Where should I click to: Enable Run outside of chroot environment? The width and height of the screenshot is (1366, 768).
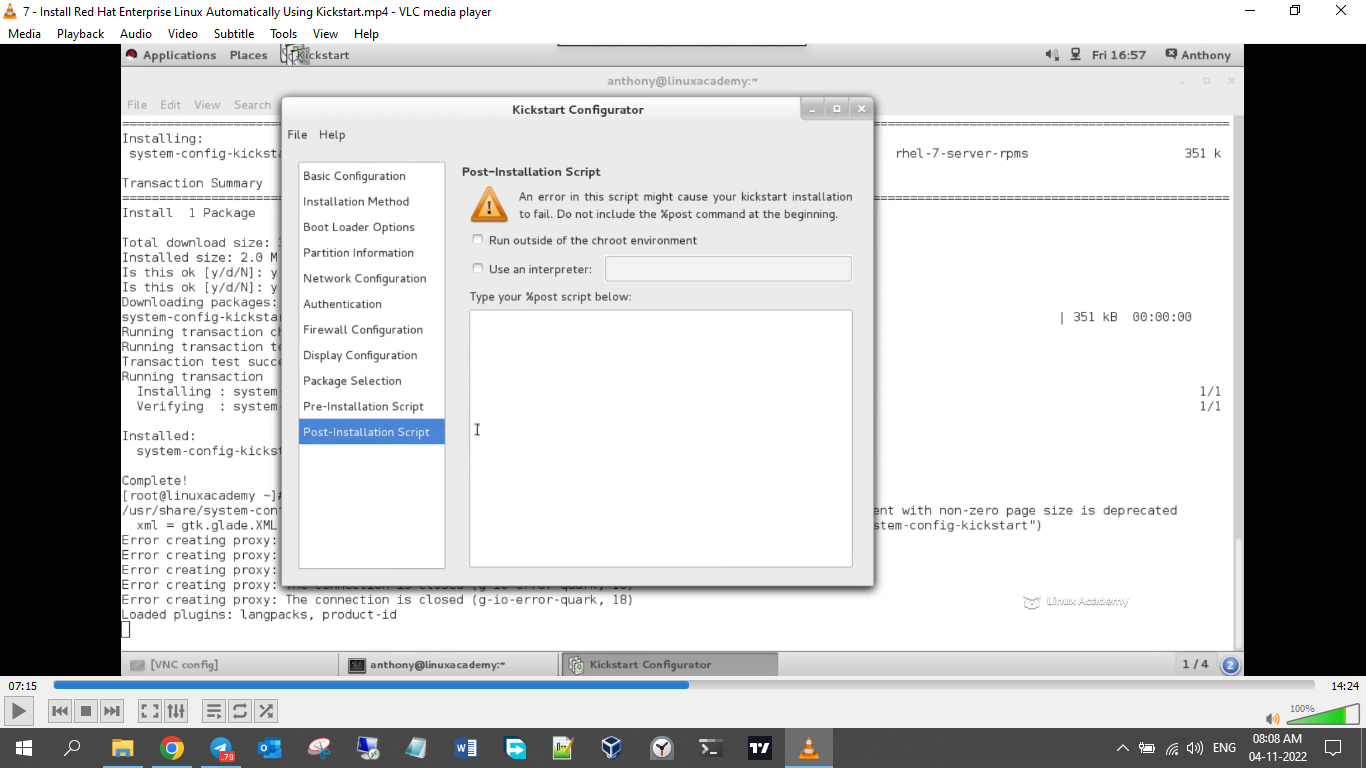pyautogui.click(x=478, y=240)
